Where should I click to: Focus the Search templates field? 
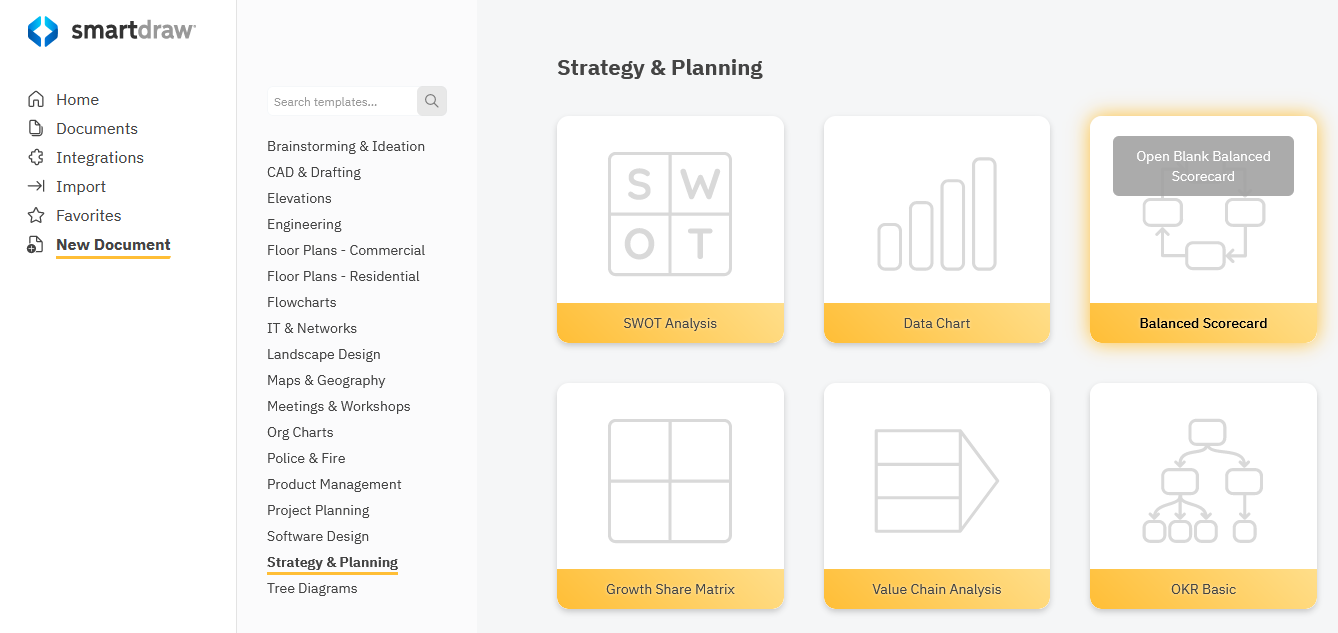341,101
